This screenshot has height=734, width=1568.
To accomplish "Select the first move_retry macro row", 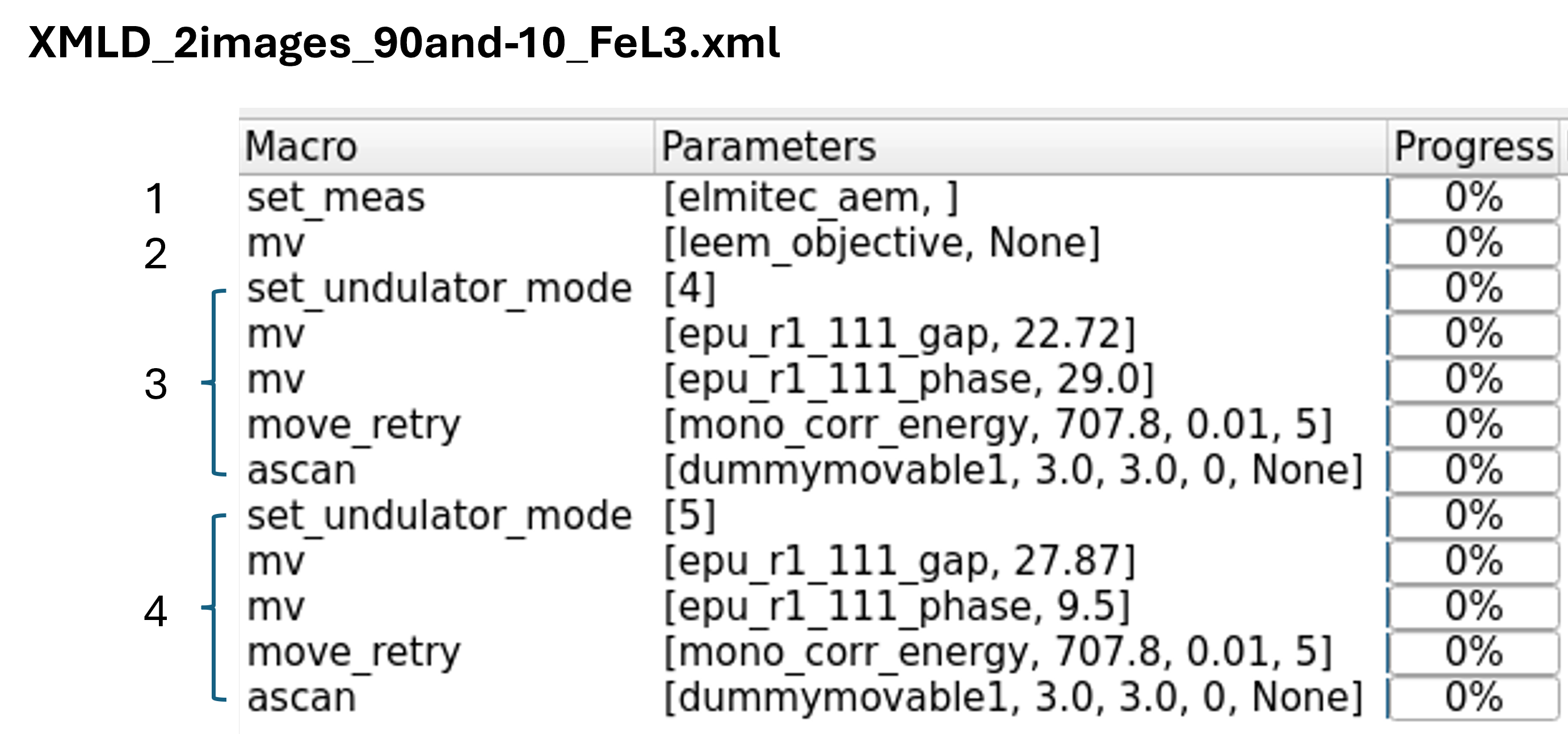I will pos(354,425).
